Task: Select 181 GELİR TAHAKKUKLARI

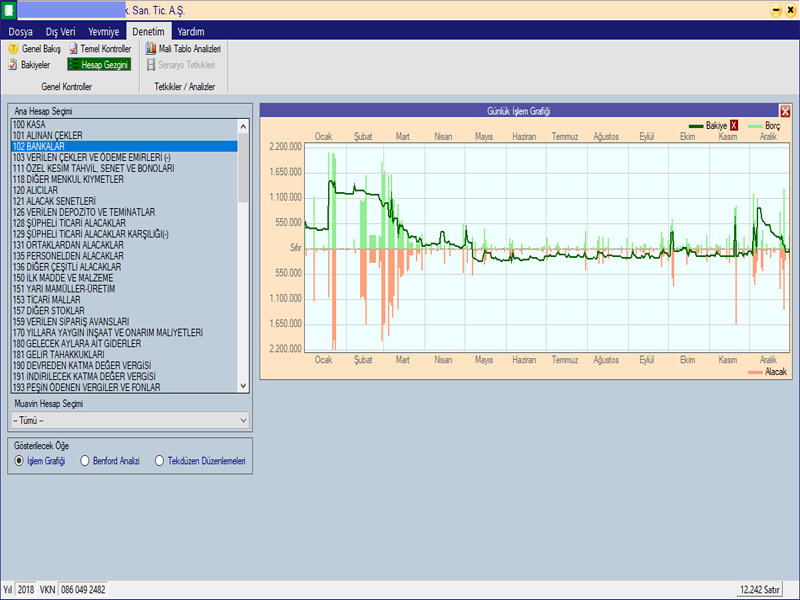Action: pos(124,355)
